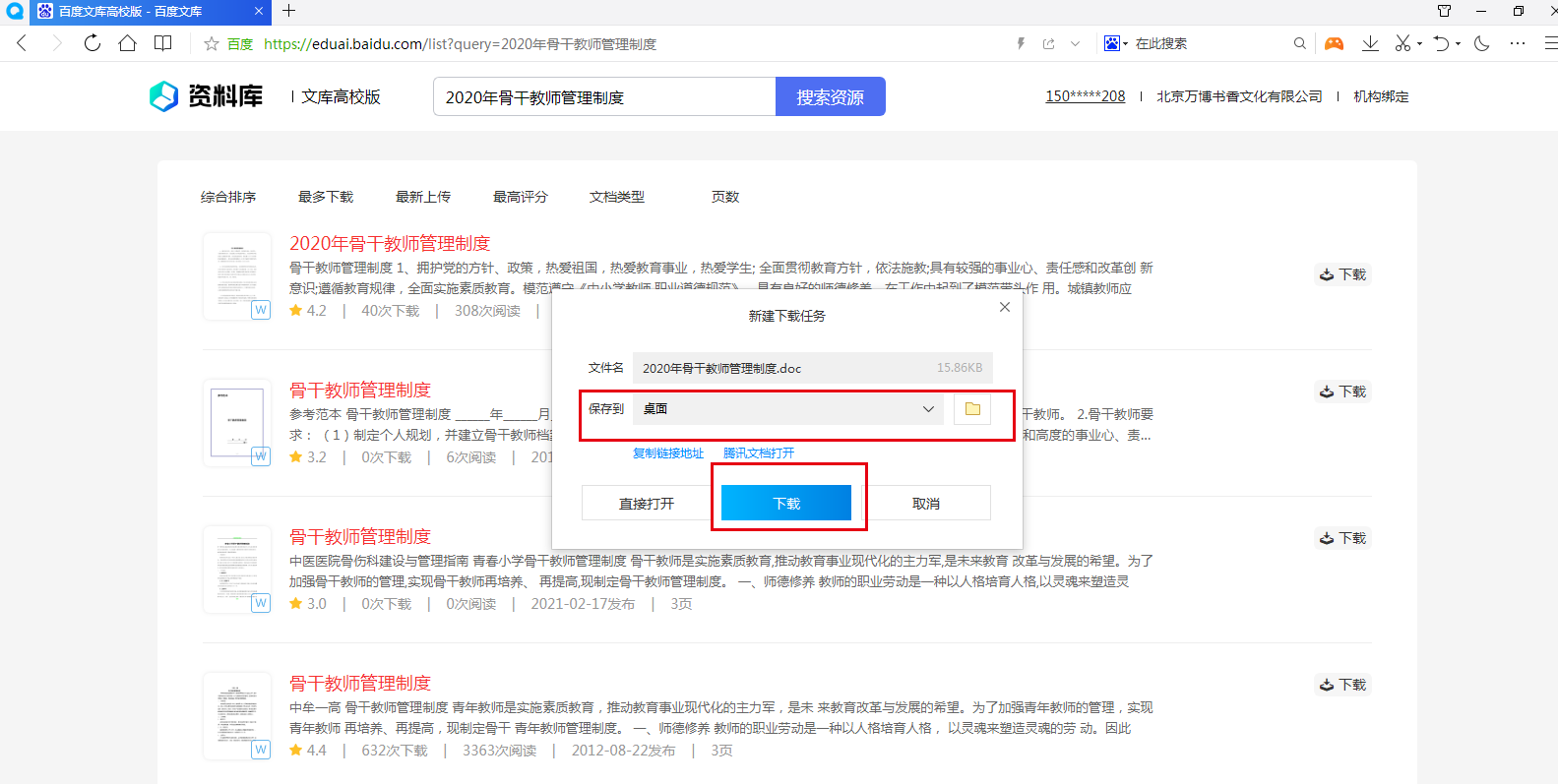Screen dimensions: 1558x784
Task: Open the Baidu search engine selector dropdown
Action: 1115,43
